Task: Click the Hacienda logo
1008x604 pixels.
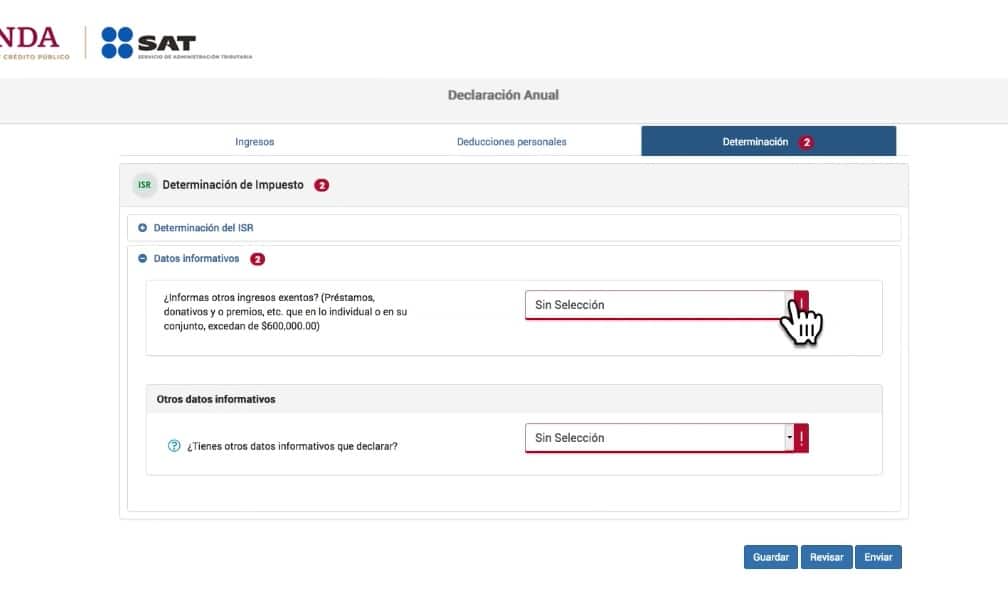Action: tap(30, 42)
